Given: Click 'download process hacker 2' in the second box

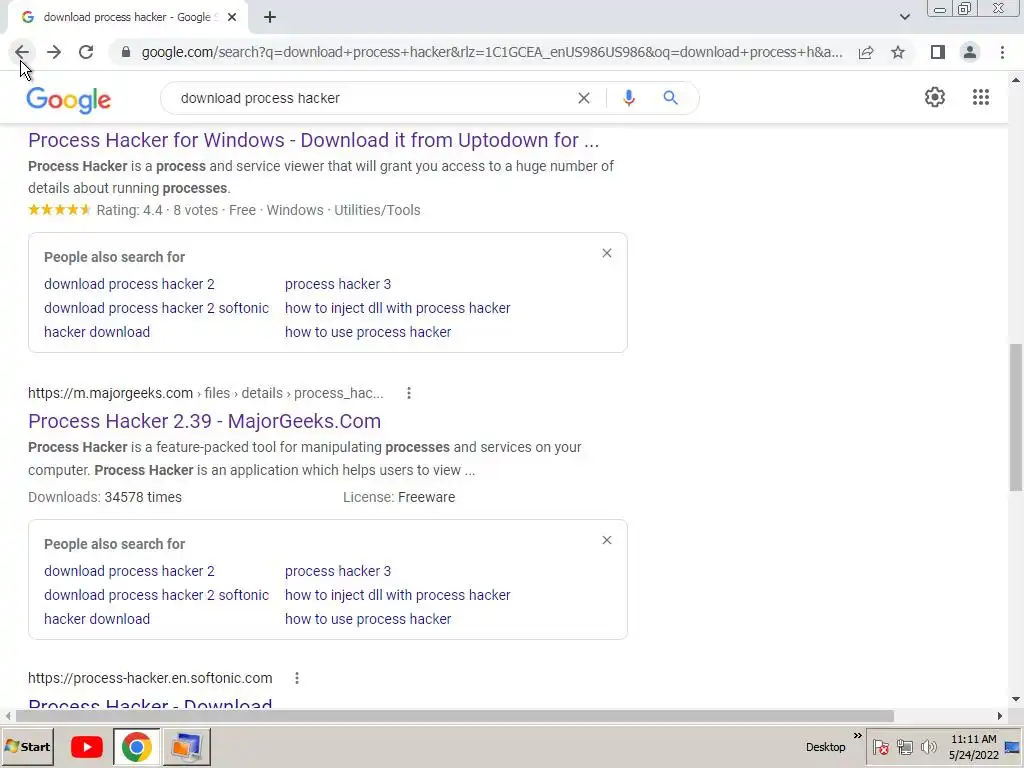Looking at the screenshot, I should pos(129,571).
